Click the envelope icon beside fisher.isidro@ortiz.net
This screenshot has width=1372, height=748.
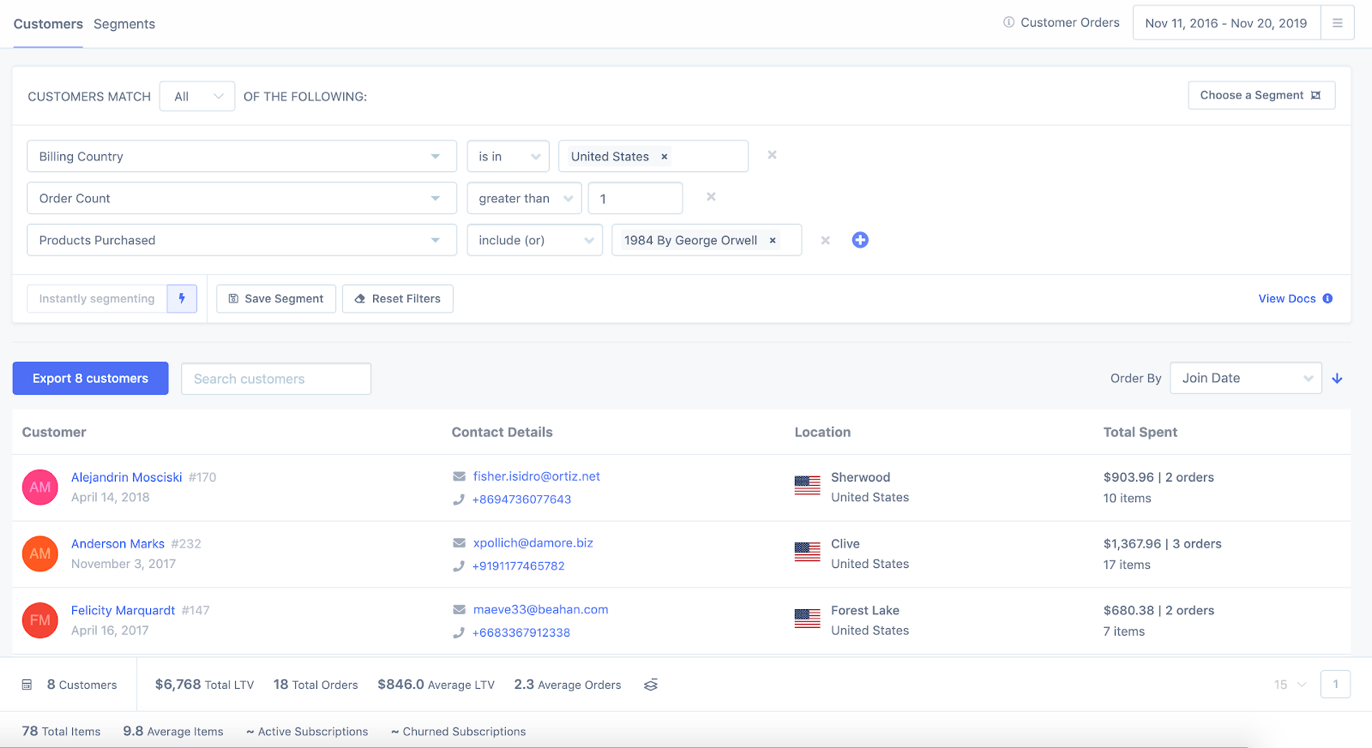457,476
